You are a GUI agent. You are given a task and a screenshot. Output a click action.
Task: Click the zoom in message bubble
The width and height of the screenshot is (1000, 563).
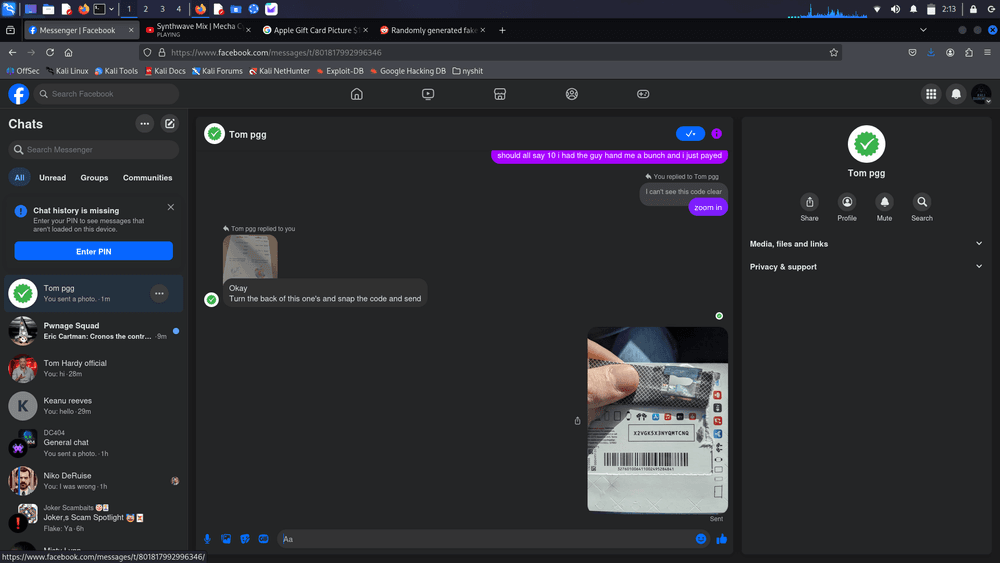pos(708,207)
